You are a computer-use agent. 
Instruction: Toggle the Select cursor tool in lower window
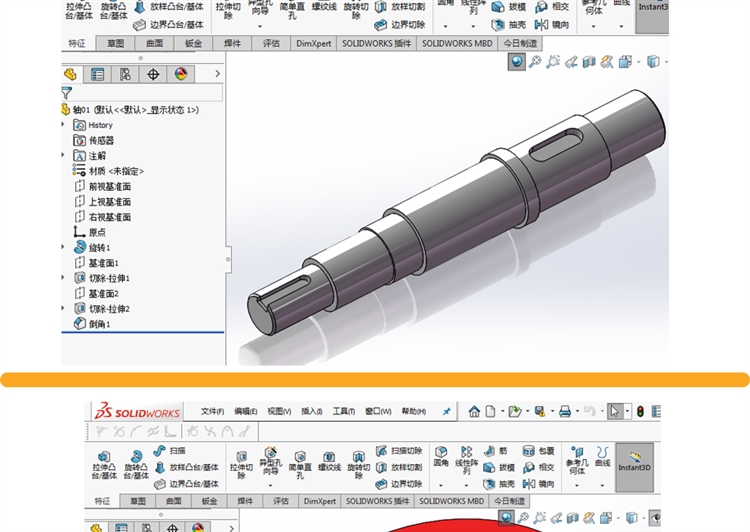point(614,411)
